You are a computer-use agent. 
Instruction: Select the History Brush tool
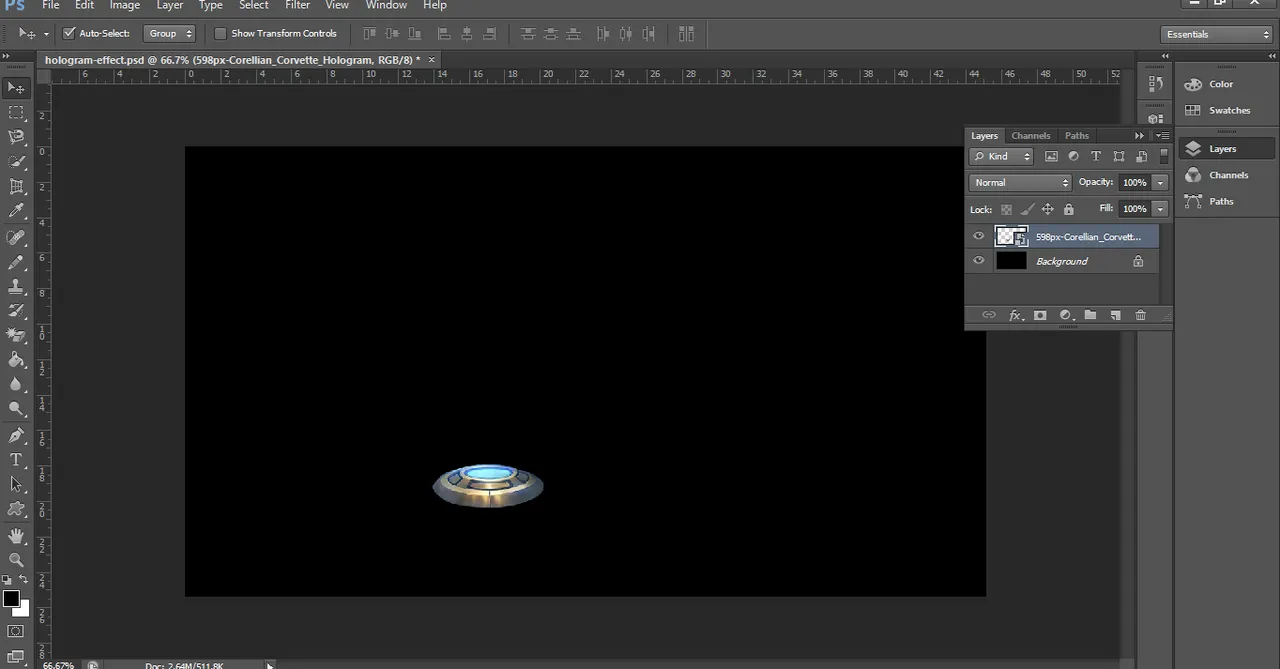(x=16, y=311)
